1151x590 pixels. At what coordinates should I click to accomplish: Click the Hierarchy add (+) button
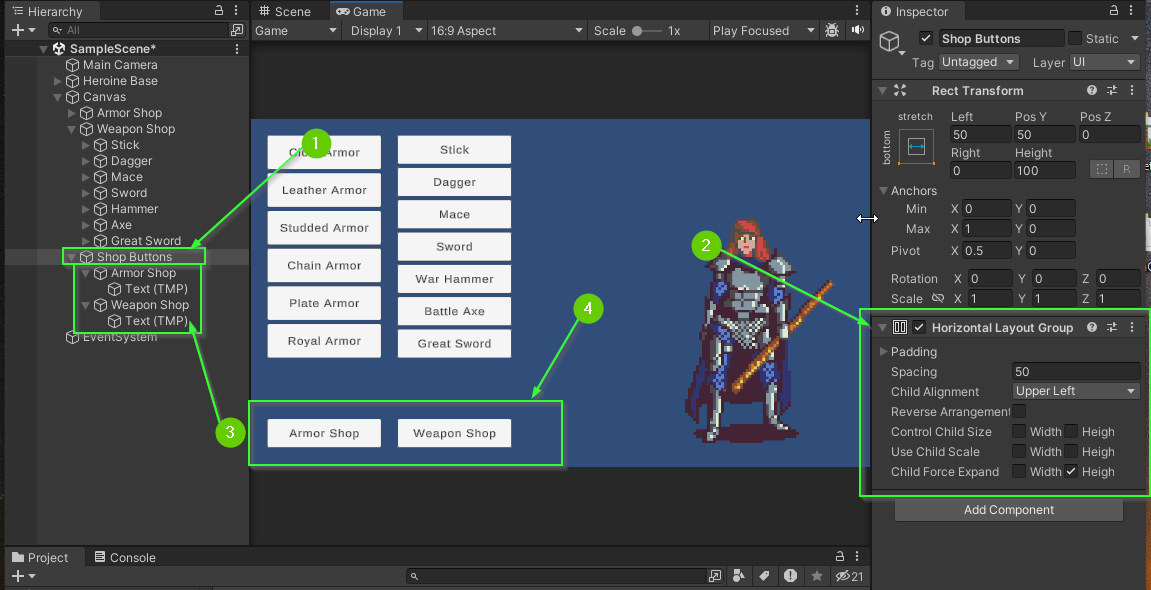17,30
